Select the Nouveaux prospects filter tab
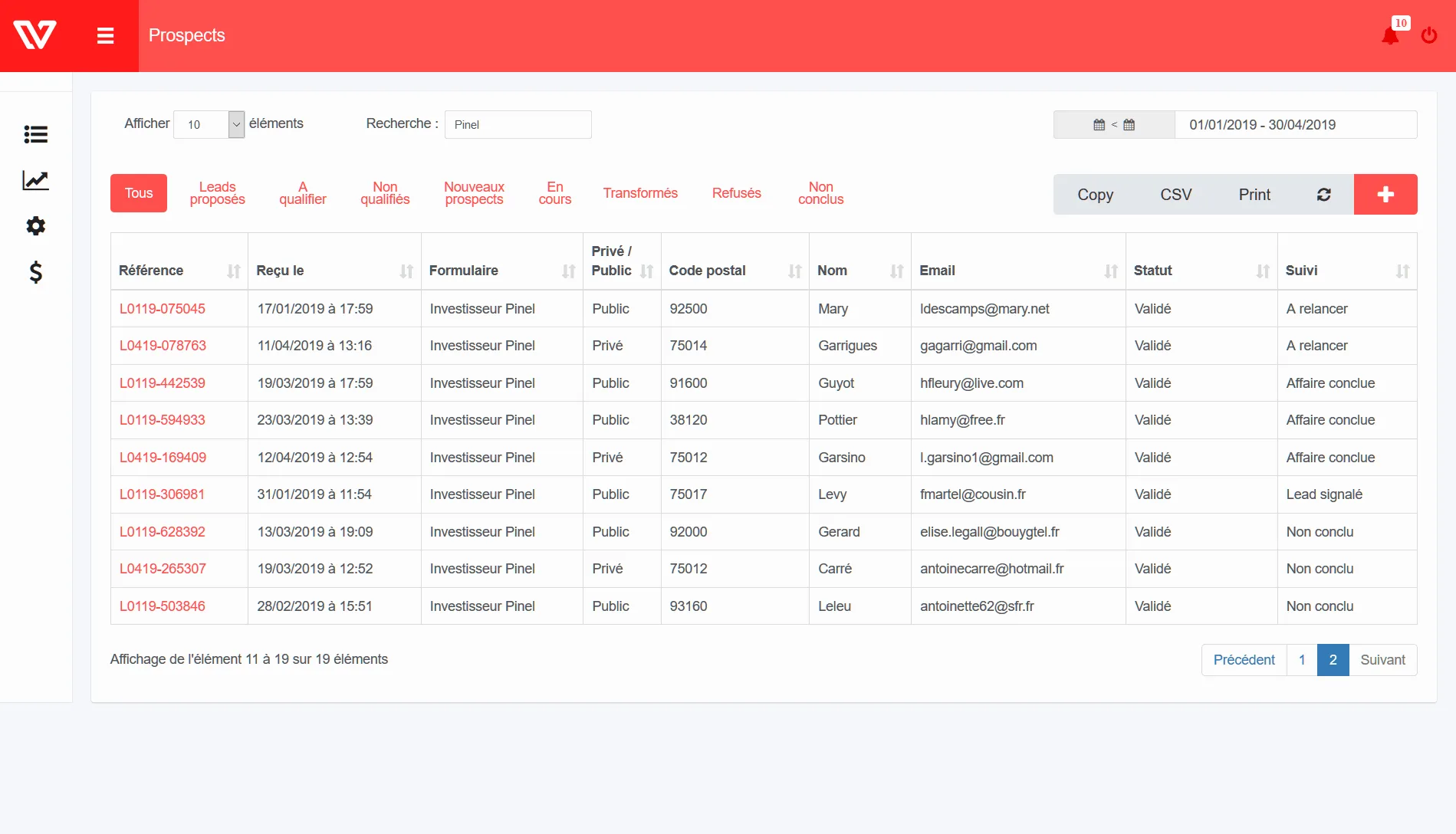 coord(474,193)
